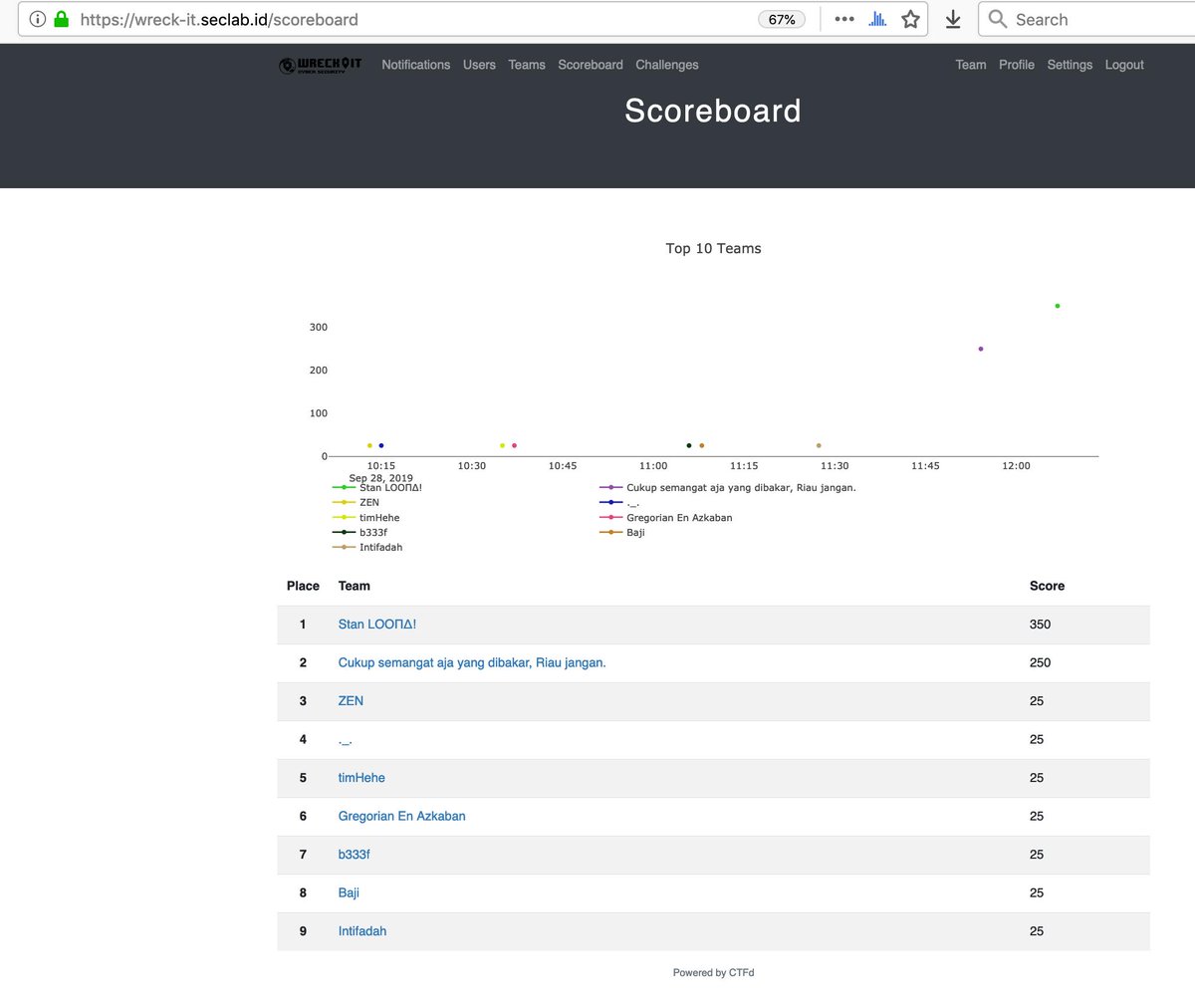
Task: Open team Cukup semangat aja yang dibakar link
Action: pos(472,662)
